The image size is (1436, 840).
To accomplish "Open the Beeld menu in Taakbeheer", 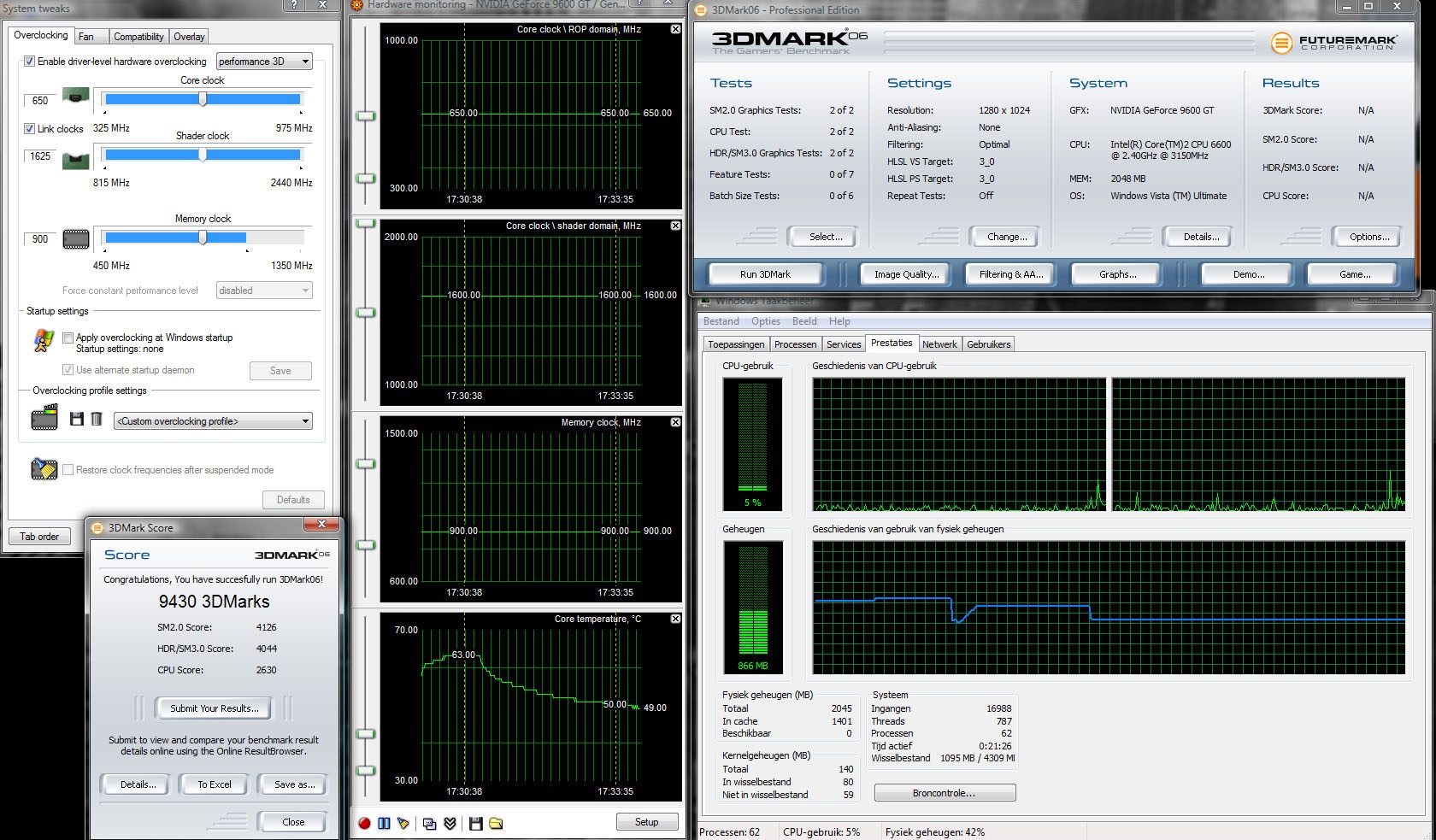I will point(804,321).
